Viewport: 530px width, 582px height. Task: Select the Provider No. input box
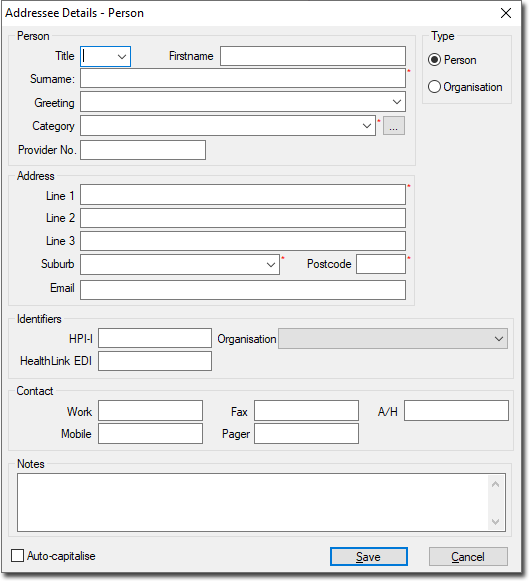coord(143,150)
